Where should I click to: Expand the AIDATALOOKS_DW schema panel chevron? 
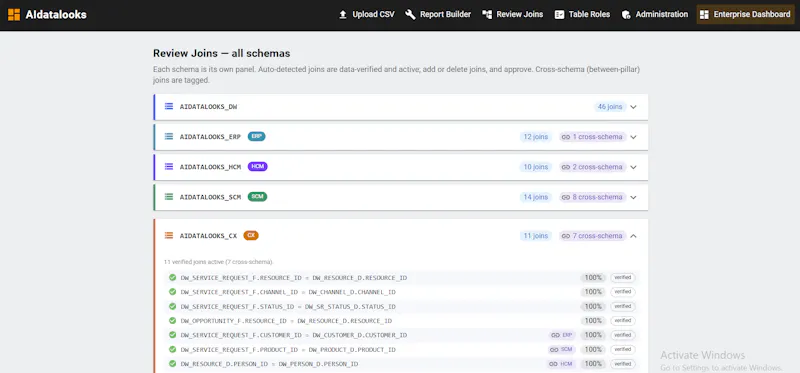point(634,107)
